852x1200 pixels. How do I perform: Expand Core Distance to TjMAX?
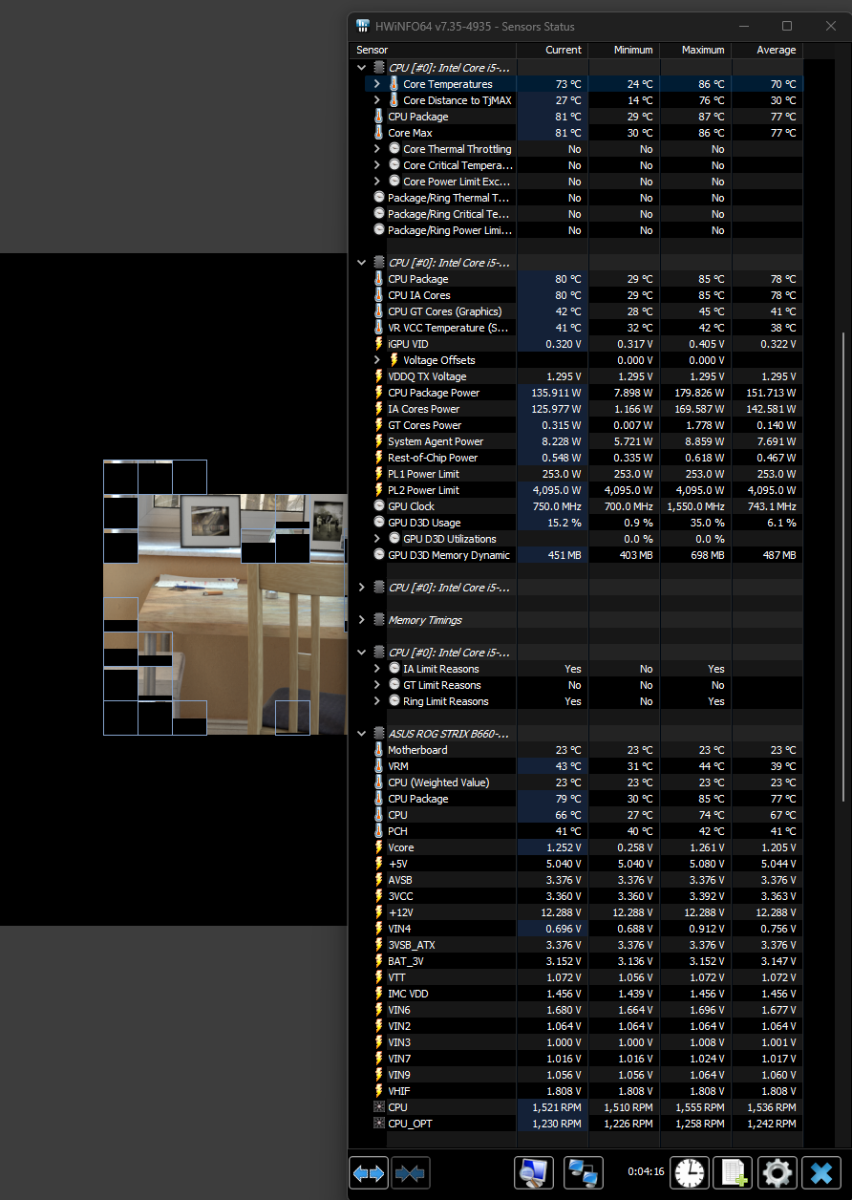pos(377,100)
